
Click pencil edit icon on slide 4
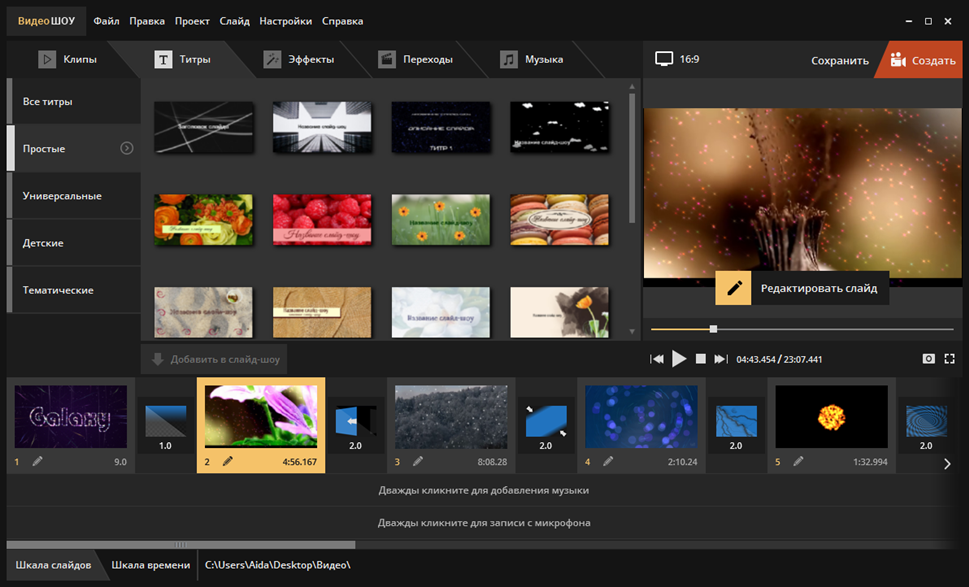[608, 461]
